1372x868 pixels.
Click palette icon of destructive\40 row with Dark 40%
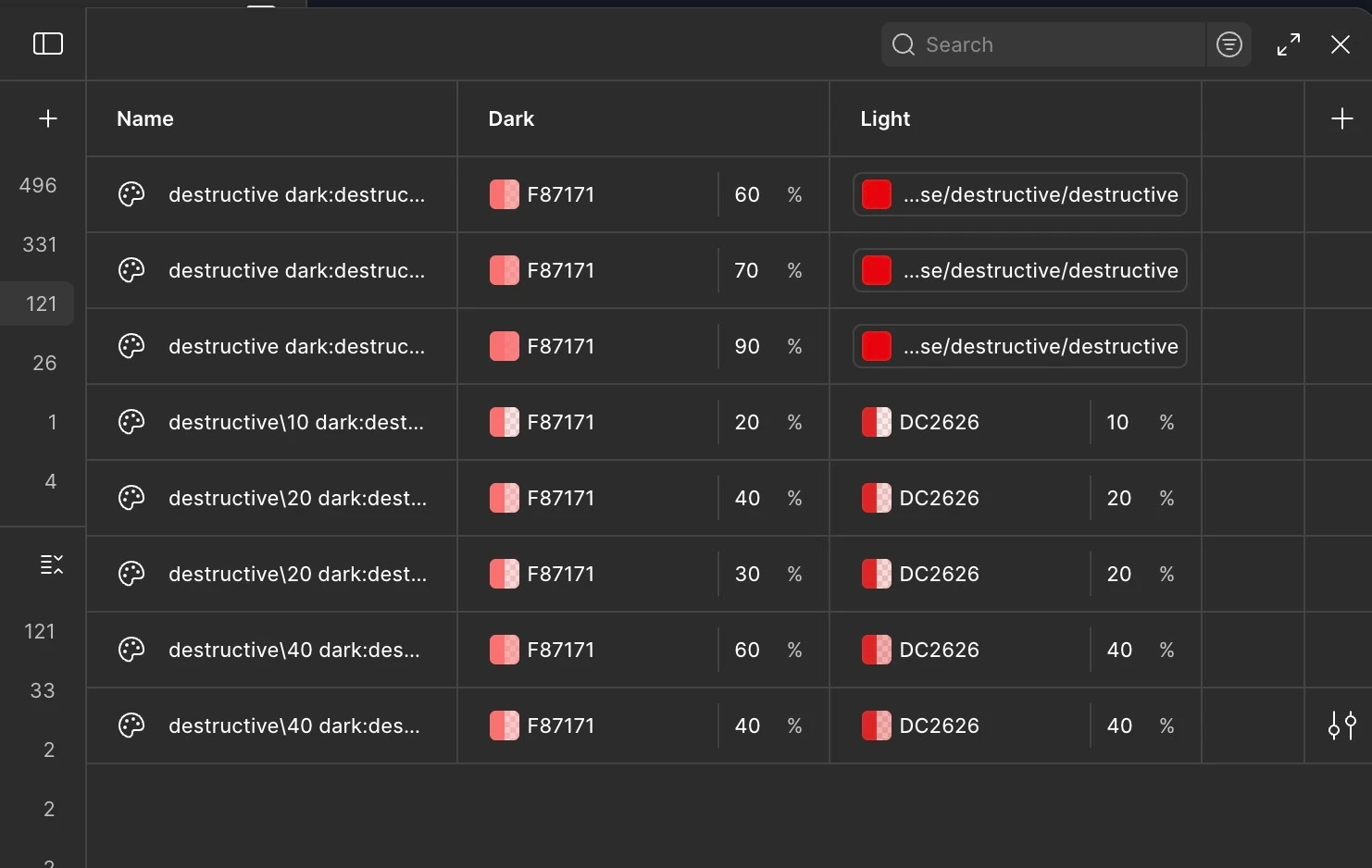131,725
